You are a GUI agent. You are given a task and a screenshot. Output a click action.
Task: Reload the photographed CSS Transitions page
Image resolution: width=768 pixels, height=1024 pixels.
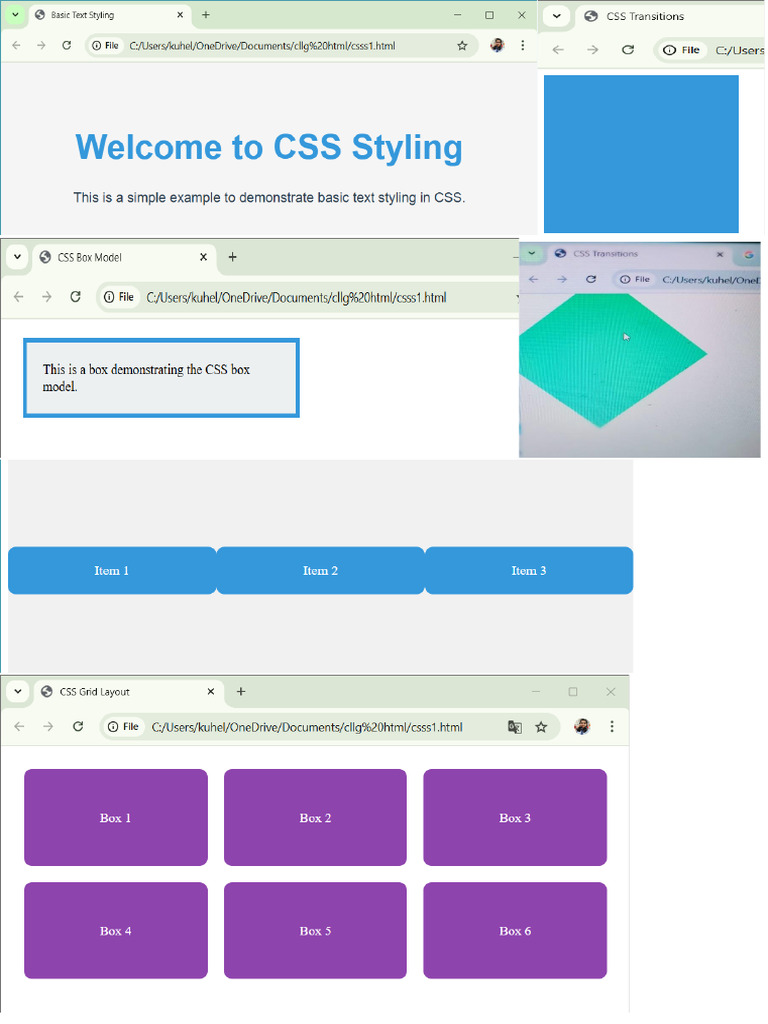(591, 280)
